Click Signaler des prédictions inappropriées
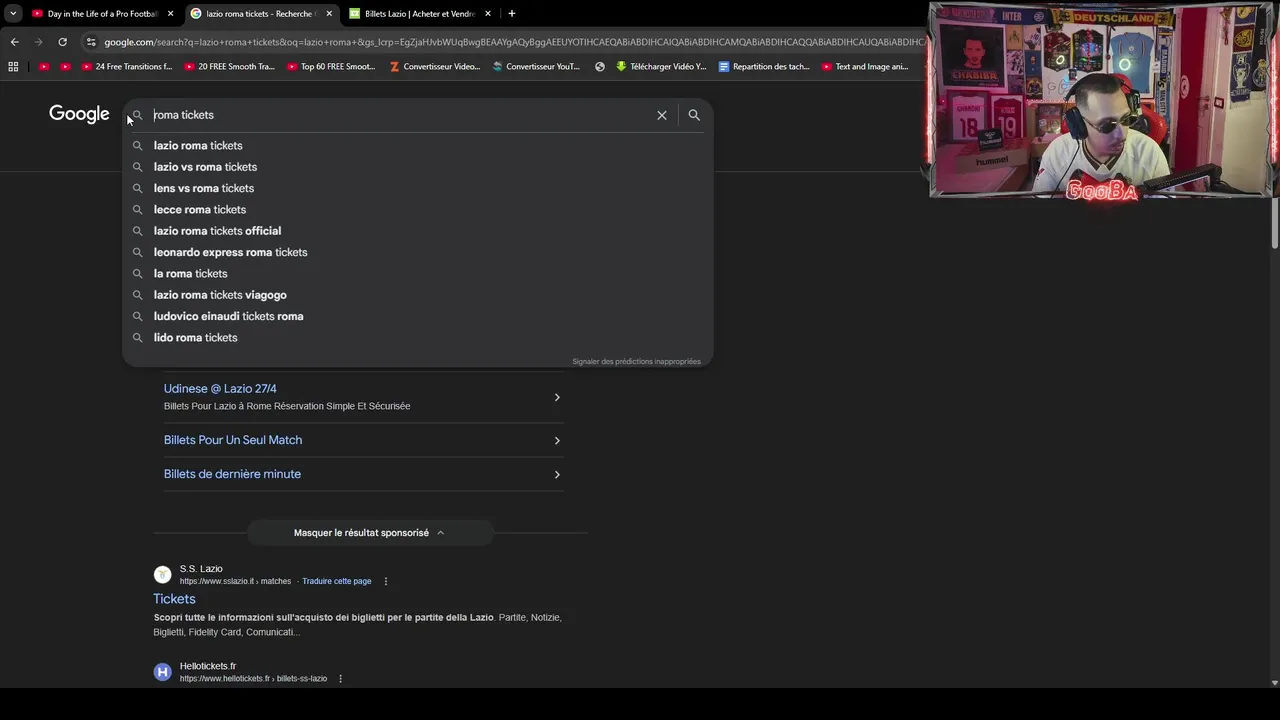1280x720 pixels. (x=636, y=361)
